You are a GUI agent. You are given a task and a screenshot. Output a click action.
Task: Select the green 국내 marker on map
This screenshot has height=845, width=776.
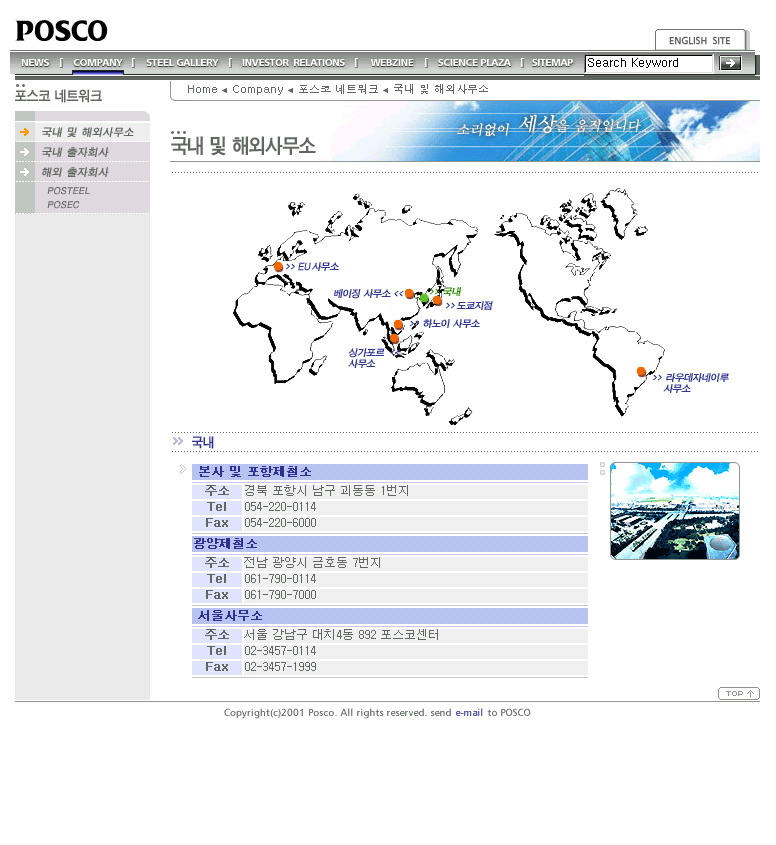[x=424, y=298]
